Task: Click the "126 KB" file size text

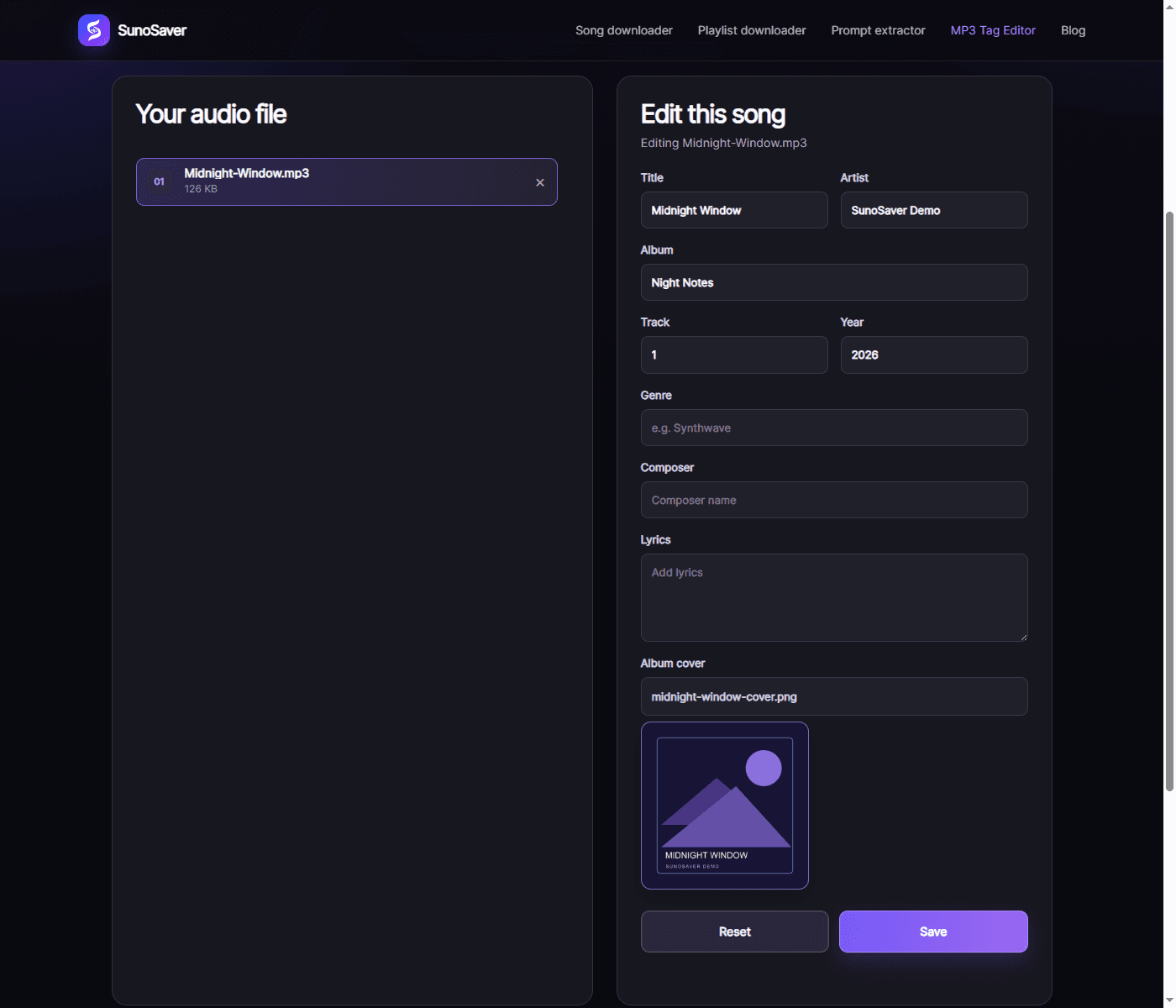Action: tap(201, 189)
